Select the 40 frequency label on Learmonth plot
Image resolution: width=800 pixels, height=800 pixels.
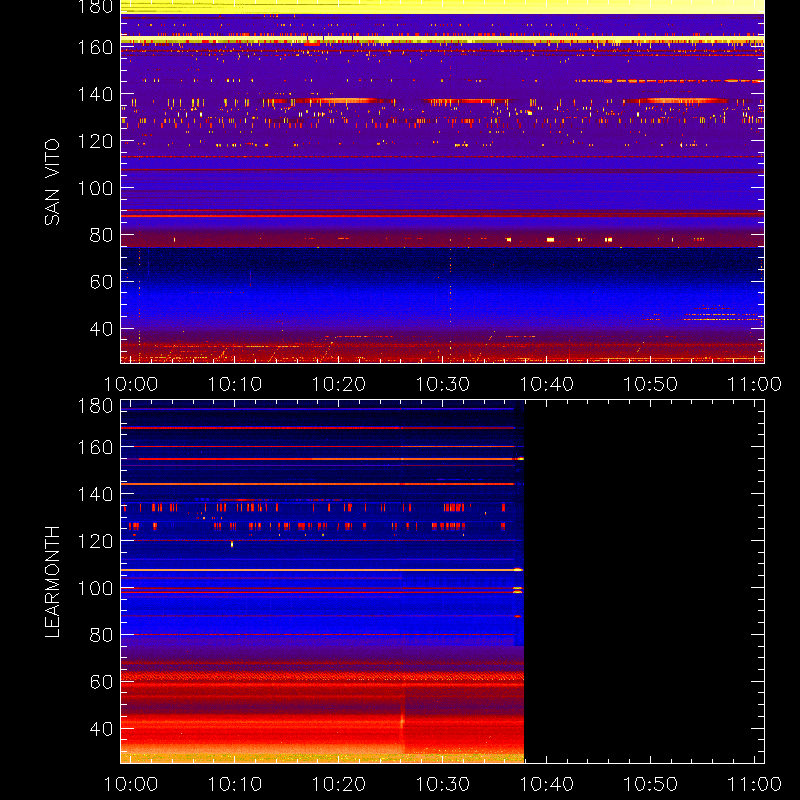(101, 729)
